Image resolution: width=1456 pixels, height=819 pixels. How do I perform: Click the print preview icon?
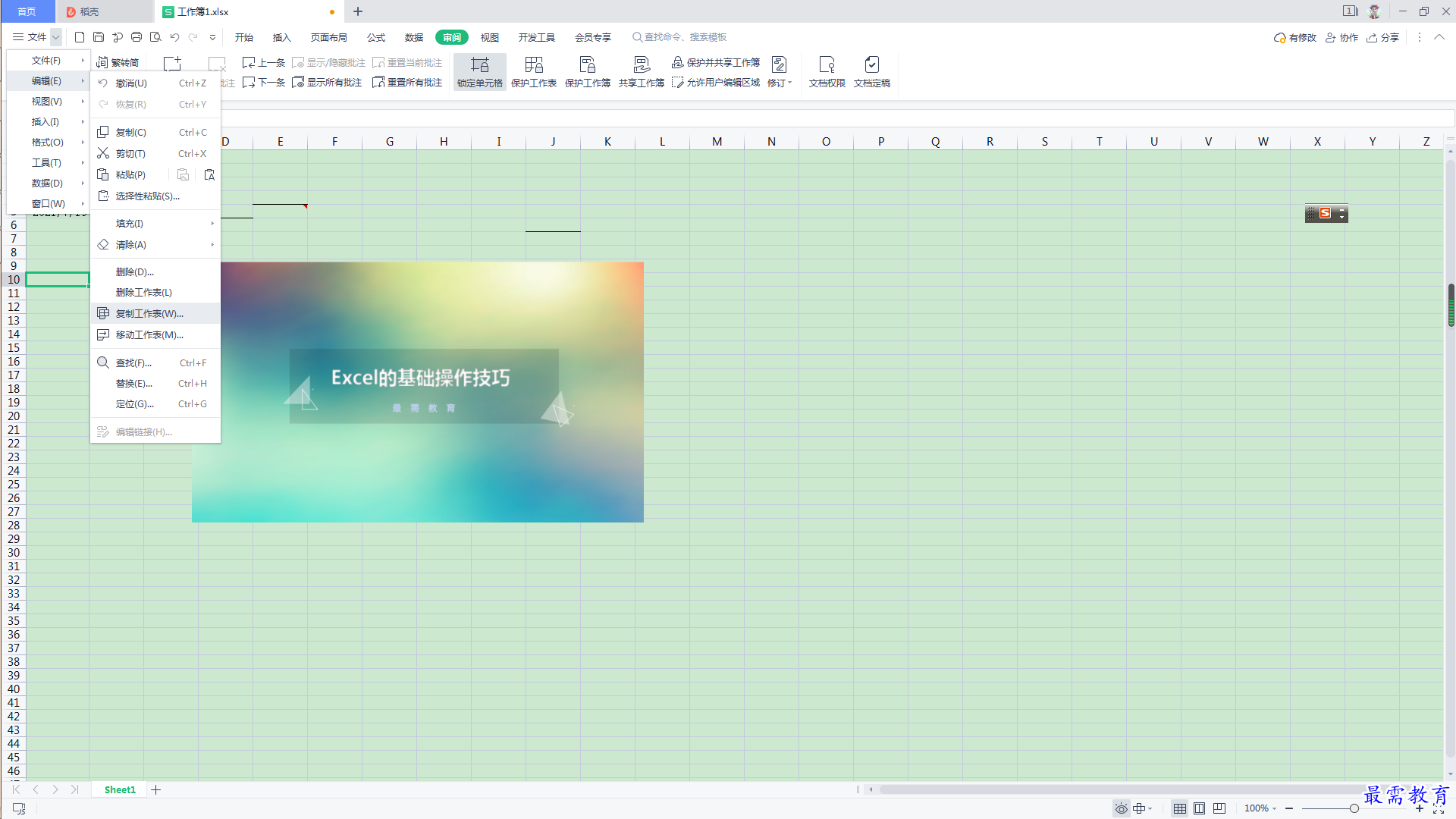point(155,37)
